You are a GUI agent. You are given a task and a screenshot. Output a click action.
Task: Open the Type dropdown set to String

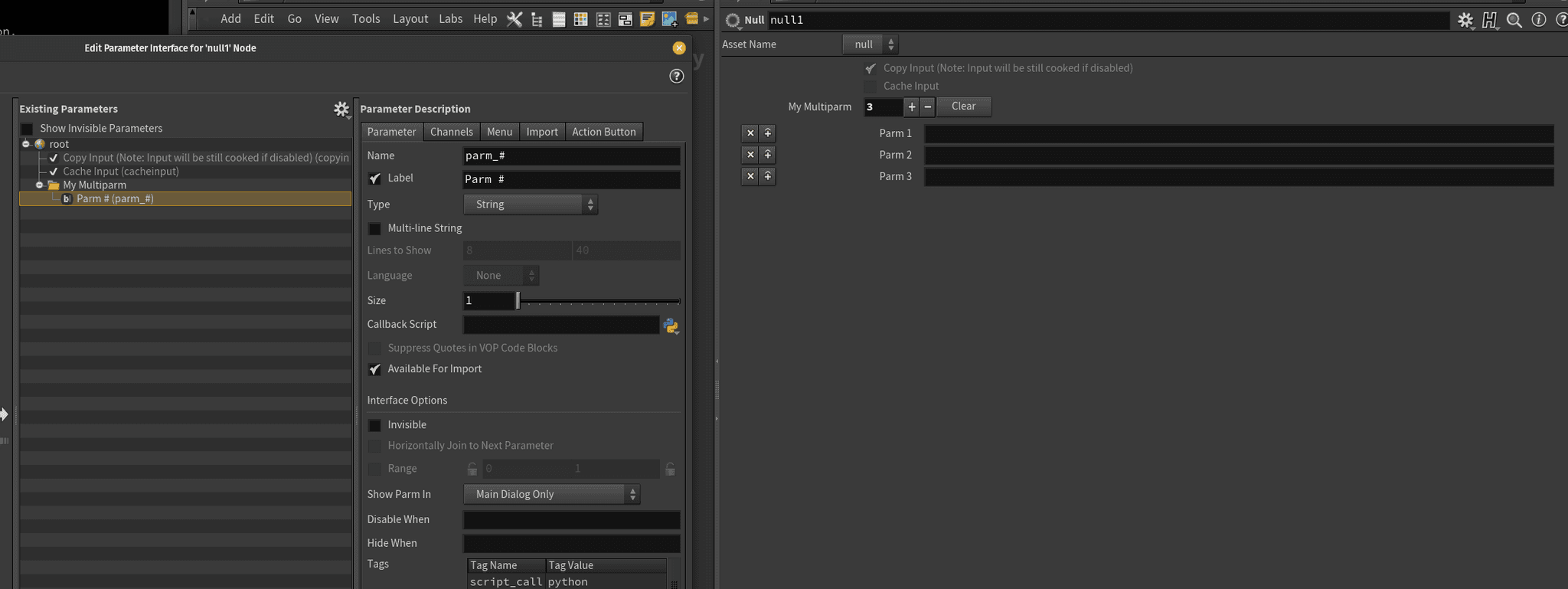[530, 205]
